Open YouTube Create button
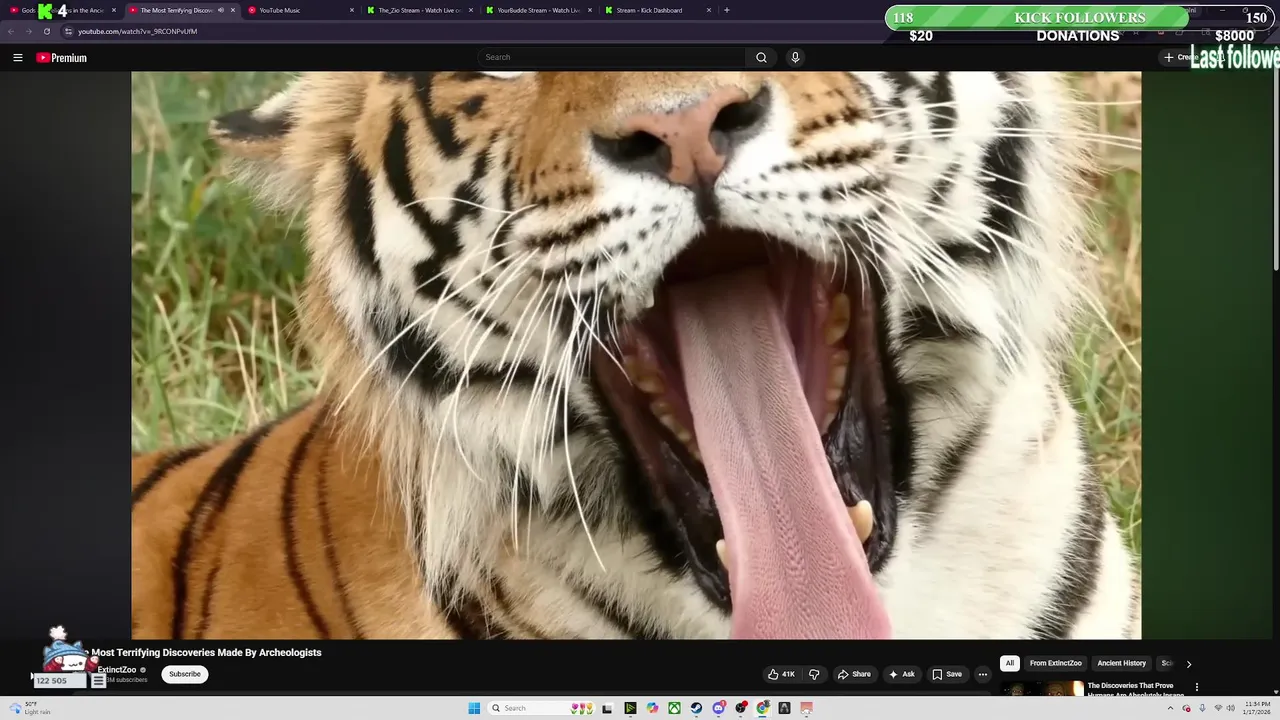Image resolution: width=1280 pixels, height=720 pixels. click(x=1180, y=57)
